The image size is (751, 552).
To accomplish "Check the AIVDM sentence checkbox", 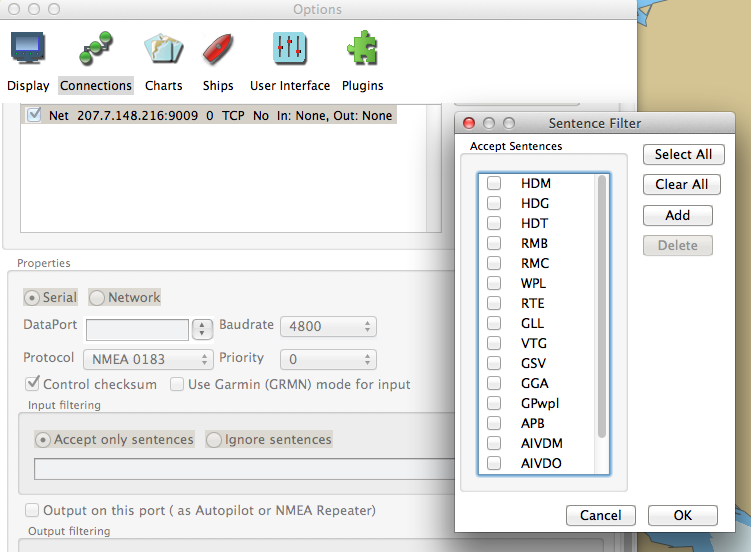I will click(494, 443).
